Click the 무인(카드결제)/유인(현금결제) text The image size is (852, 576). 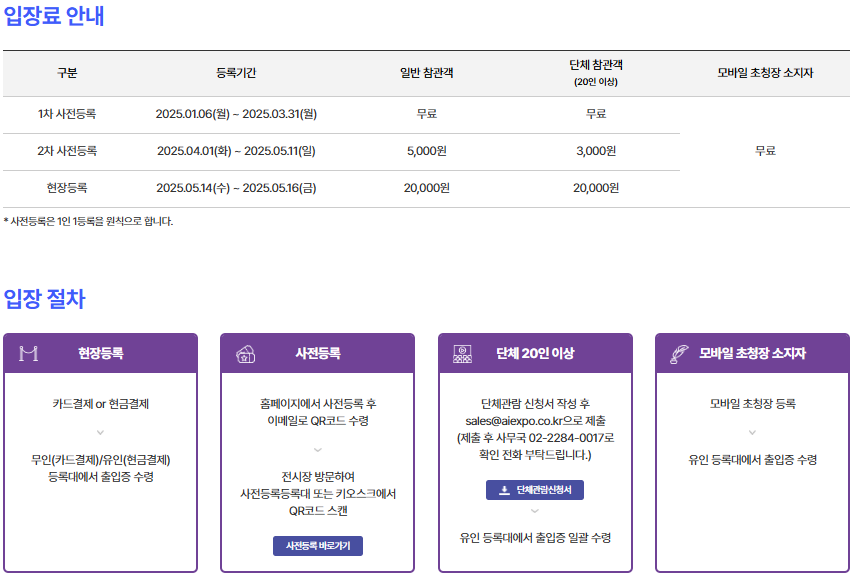click(x=101, y=460)
